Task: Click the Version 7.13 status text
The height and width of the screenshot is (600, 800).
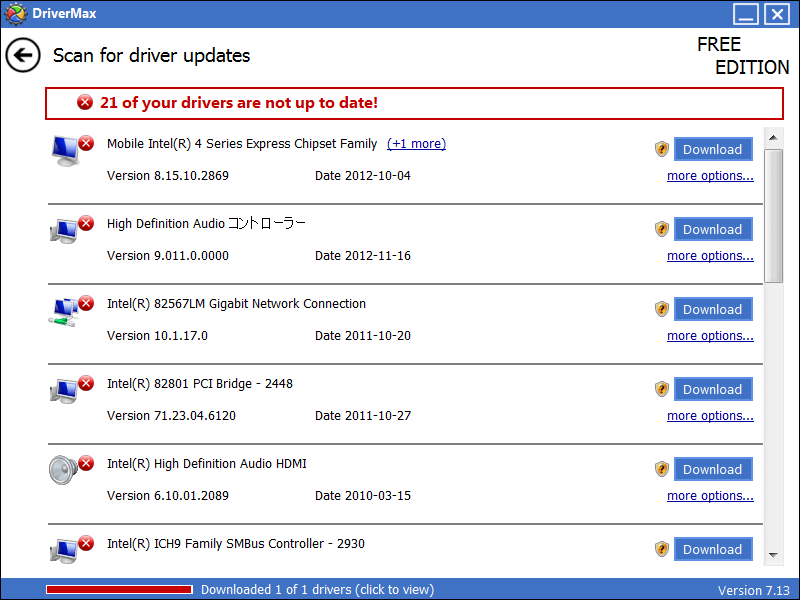Action: pos(754,590)
